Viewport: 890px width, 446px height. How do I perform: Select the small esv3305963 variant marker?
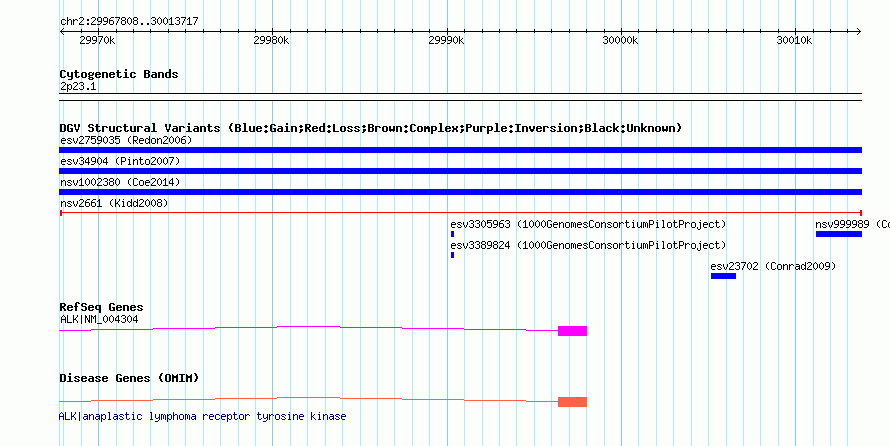[452, 234]
